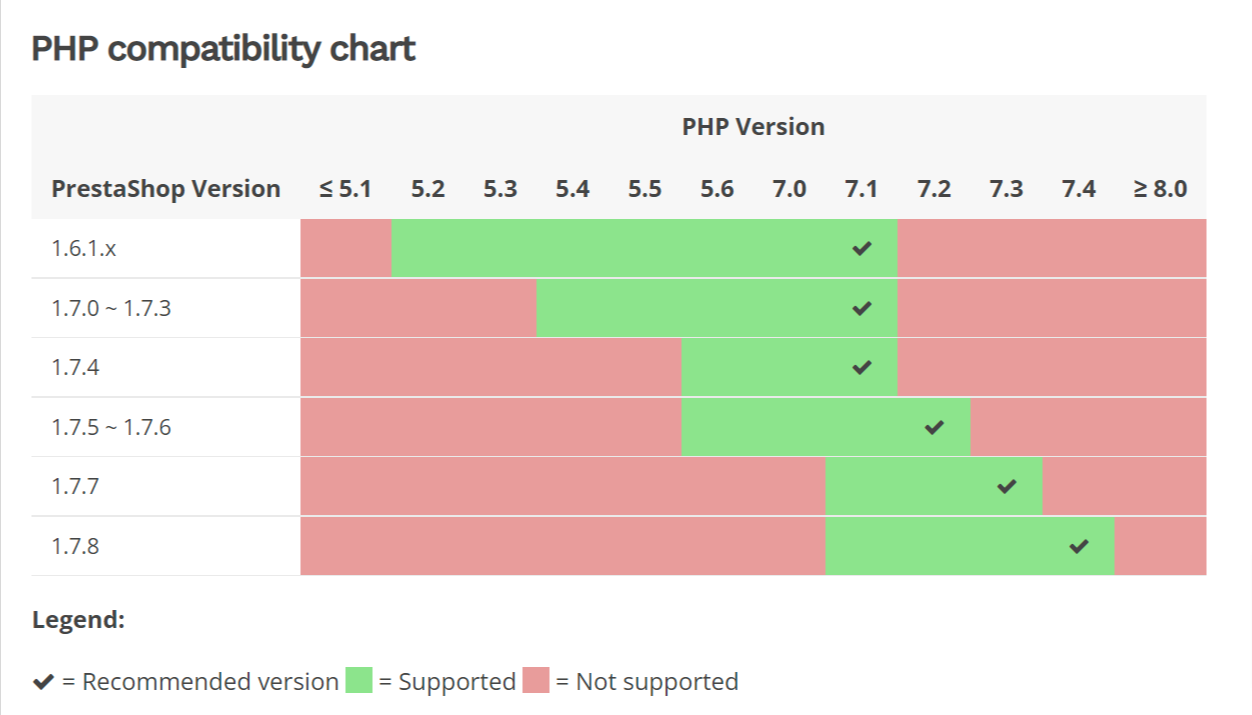Click the ≤ 5.1 column header
This screenshot has width=1252, height=715.
tap(345, 189)
